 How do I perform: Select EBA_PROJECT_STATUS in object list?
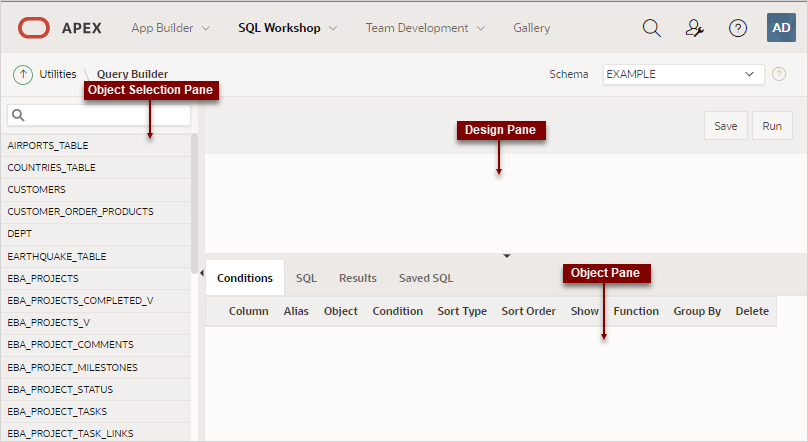click(x=96, y=389)
